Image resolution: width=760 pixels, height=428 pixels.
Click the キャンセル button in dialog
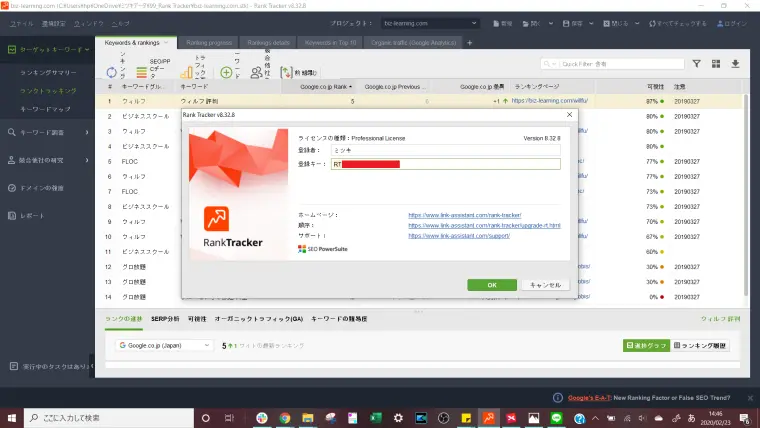point(548,284)
